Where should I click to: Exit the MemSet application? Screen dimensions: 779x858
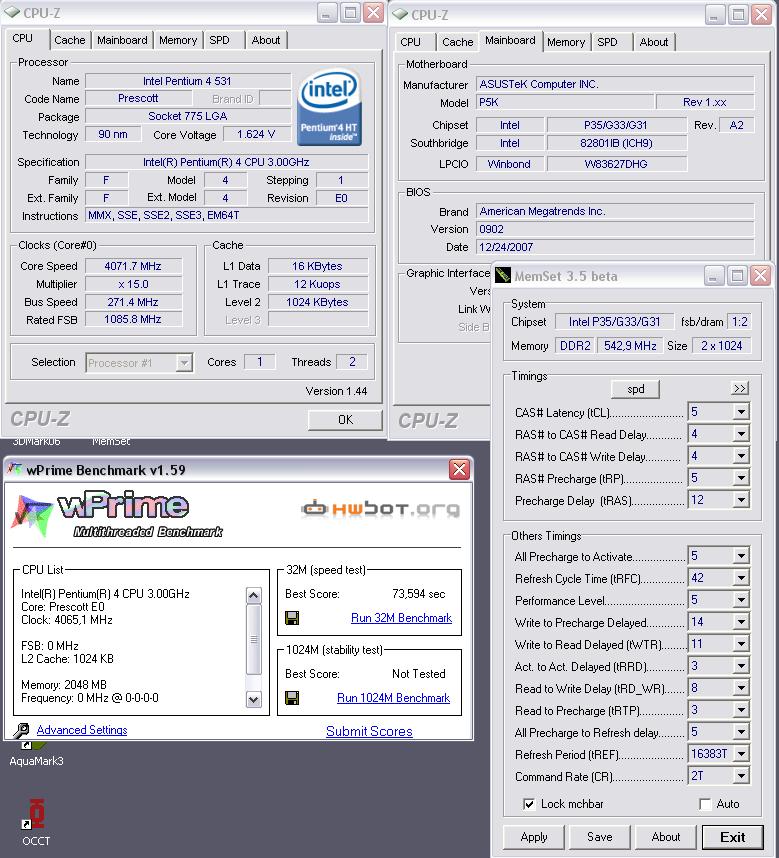733,837
